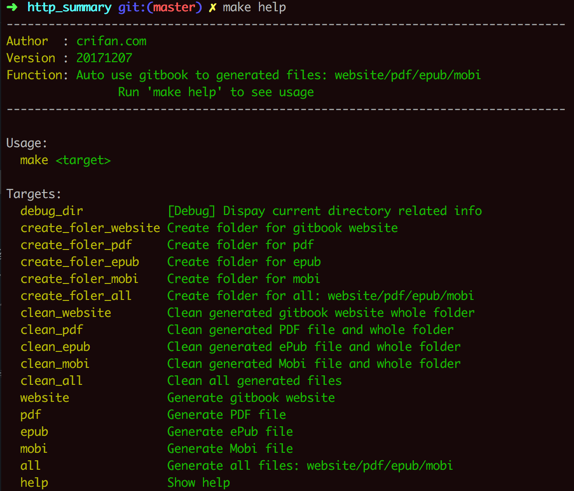Click the clean_website target name
Viewport: 574px width, 491px height.
point(66,313)
